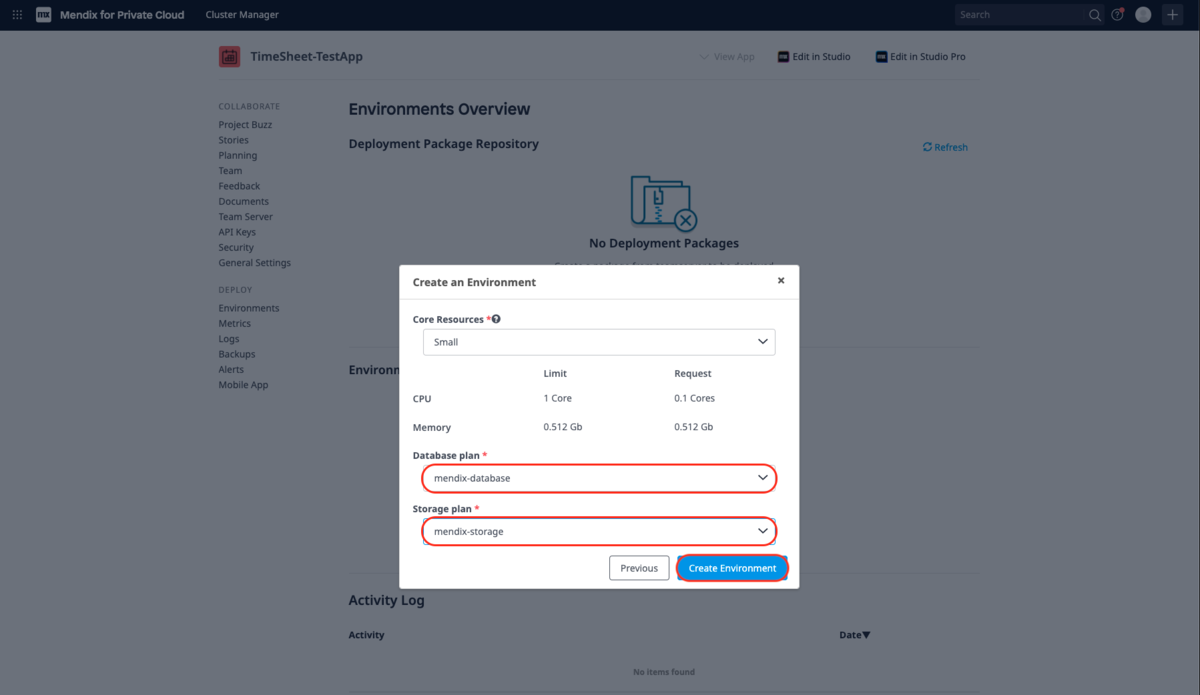Open General Settings in sidebar
The width and height of the screenshot is (1200, 695).
255,263
